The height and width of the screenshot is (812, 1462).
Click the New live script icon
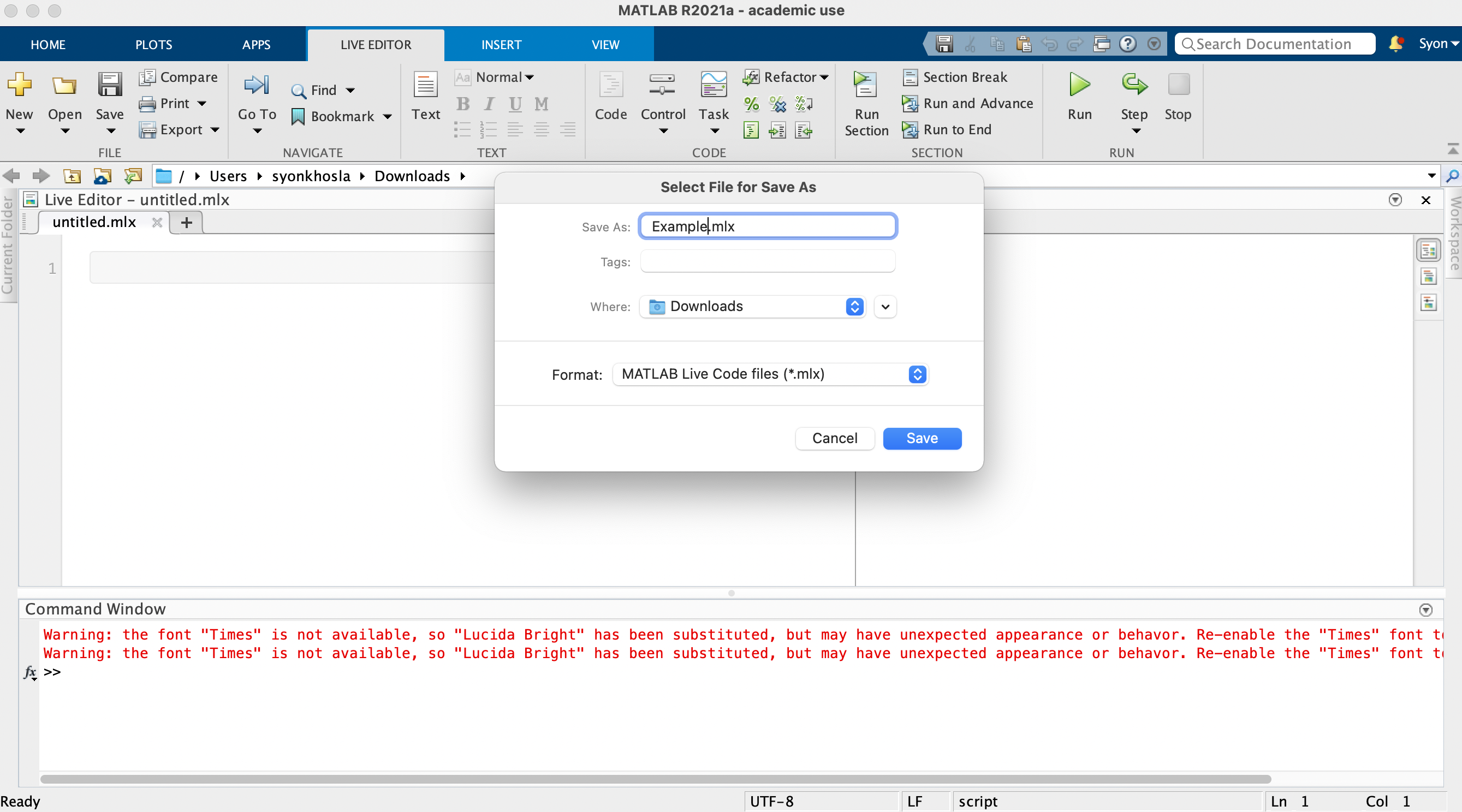click(19, 85)
